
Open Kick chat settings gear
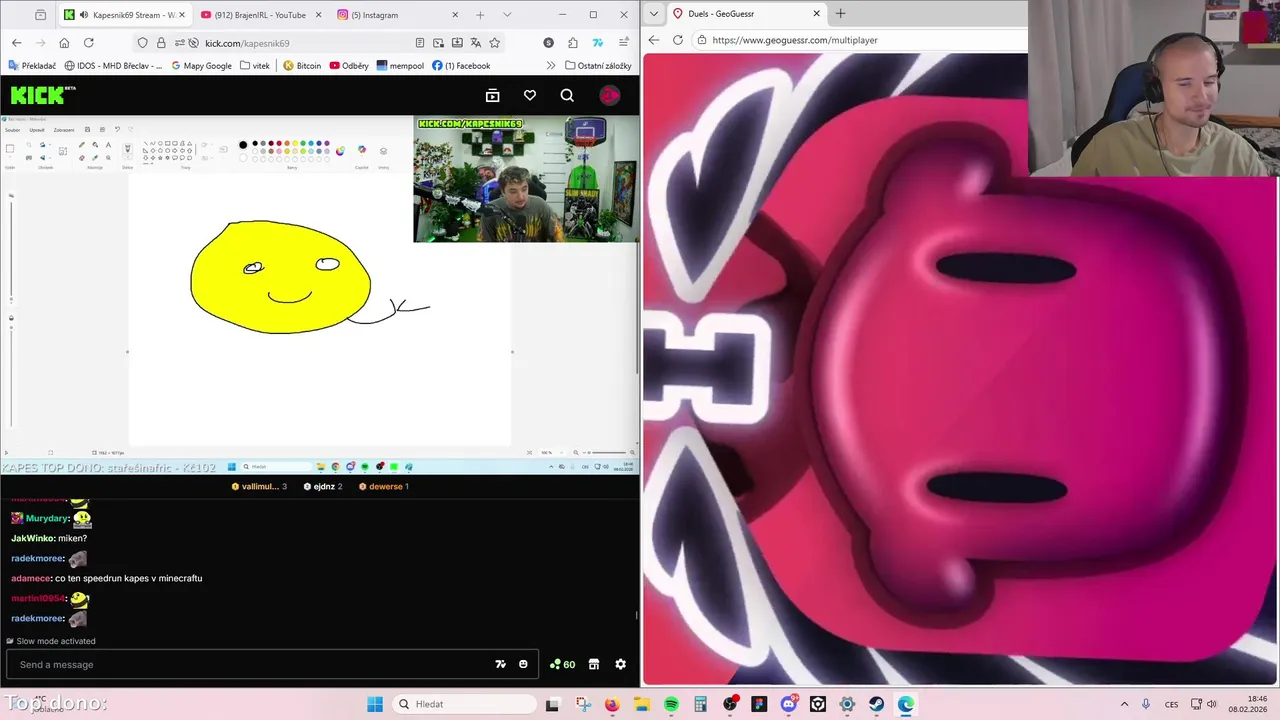[x=620, y=664]
